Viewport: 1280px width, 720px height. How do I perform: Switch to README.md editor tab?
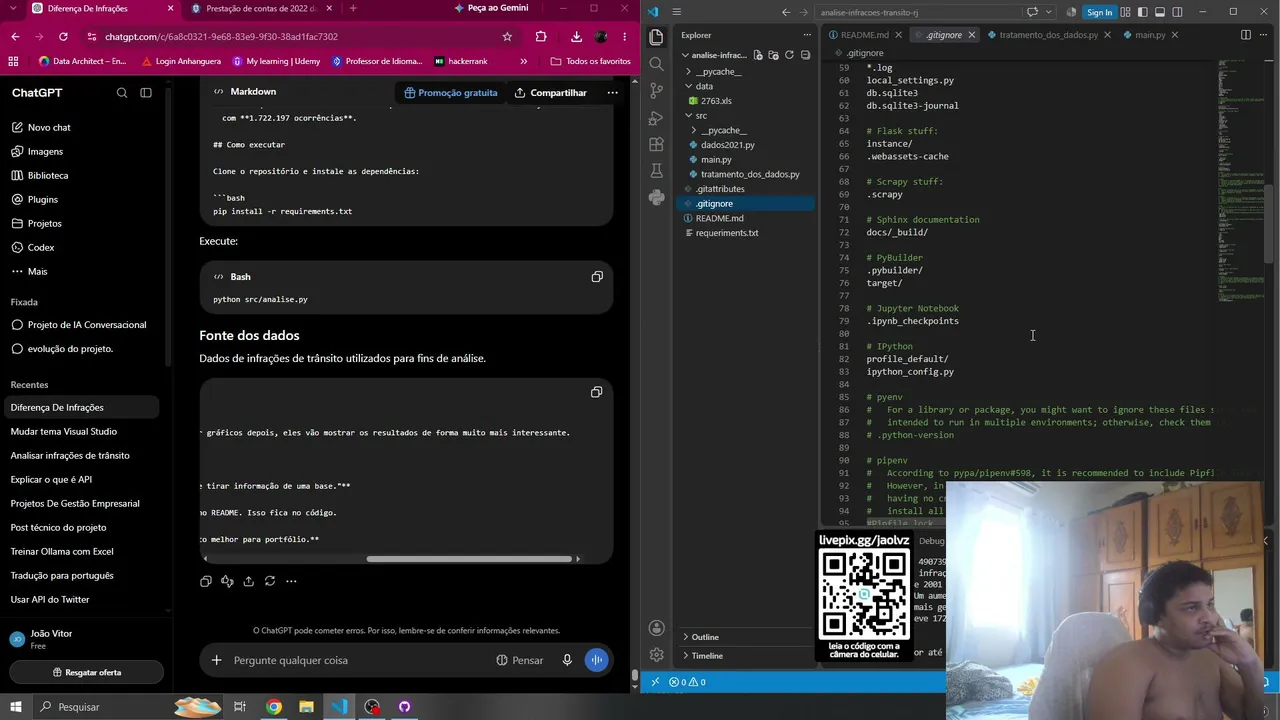(864, 35)
